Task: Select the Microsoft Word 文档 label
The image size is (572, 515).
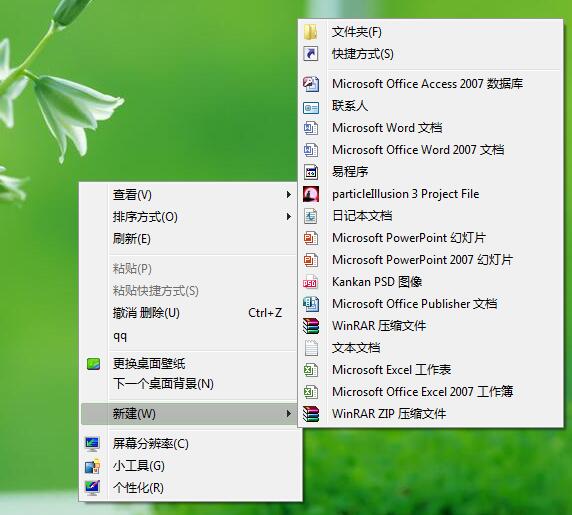Action: [387, 128]
